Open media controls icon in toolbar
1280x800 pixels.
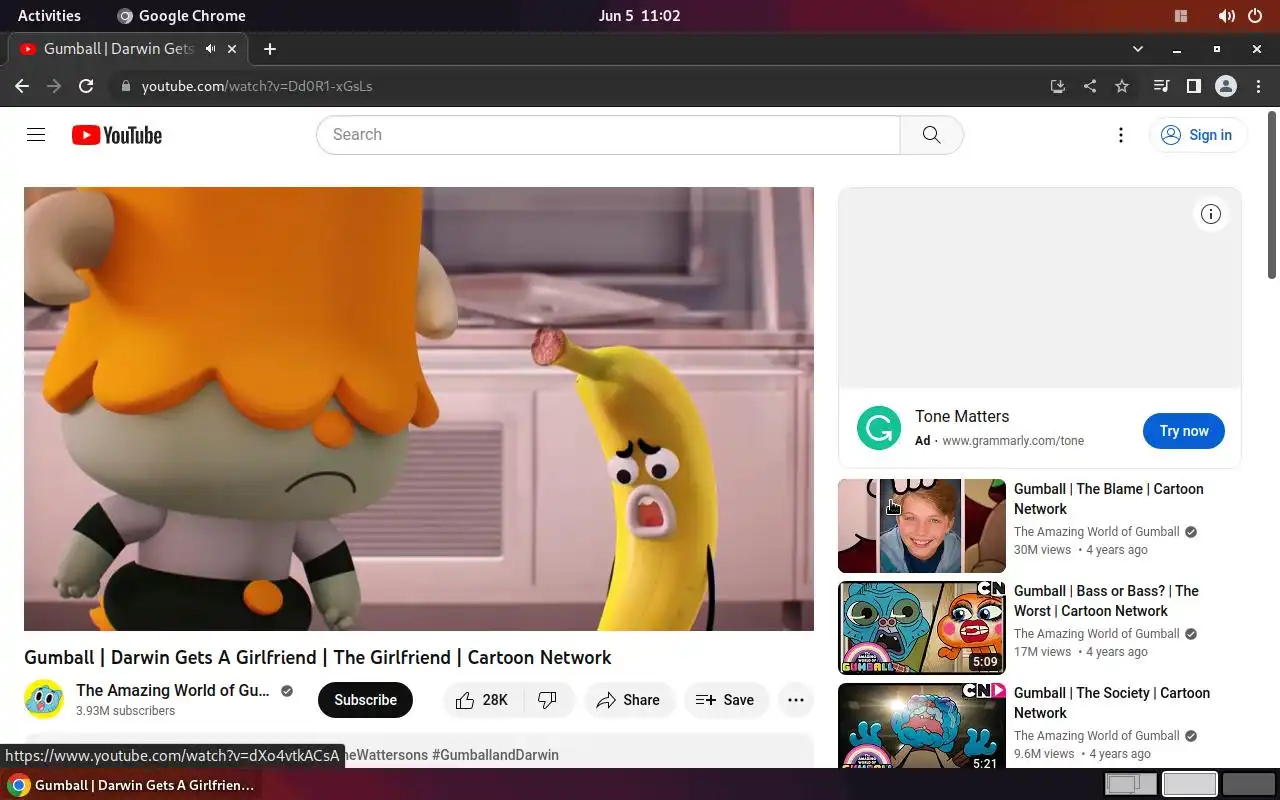[x=1161, y=86]
